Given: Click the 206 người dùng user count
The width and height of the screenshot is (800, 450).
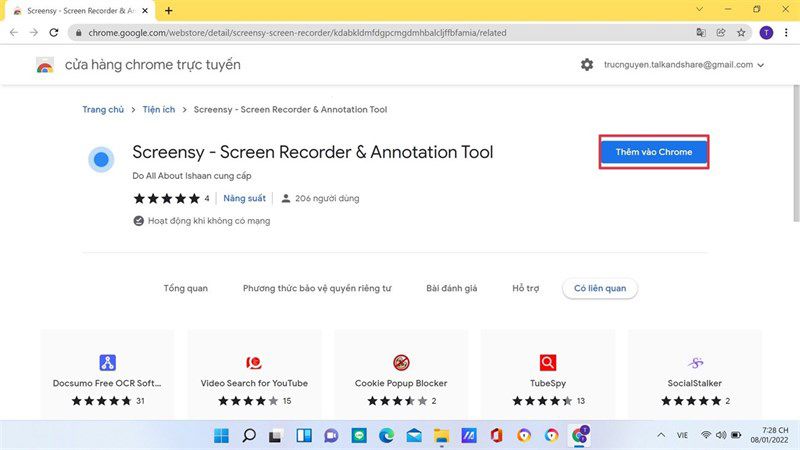Looking at the screenshot, I should tap(327, 198).
